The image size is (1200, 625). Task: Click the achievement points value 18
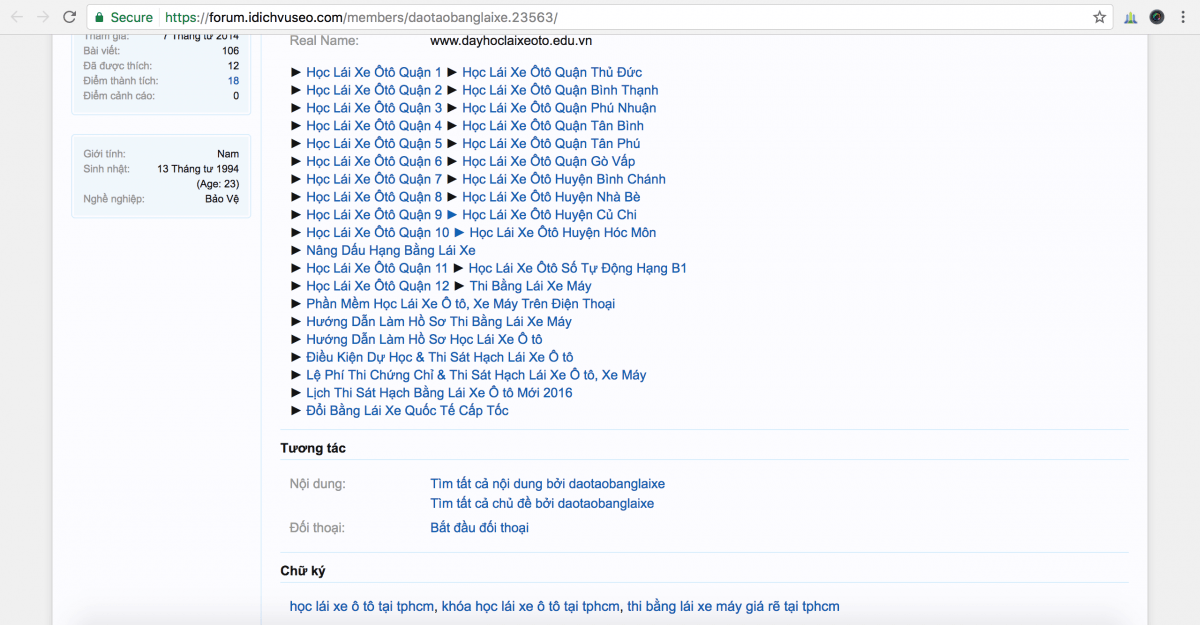[233, 80]
